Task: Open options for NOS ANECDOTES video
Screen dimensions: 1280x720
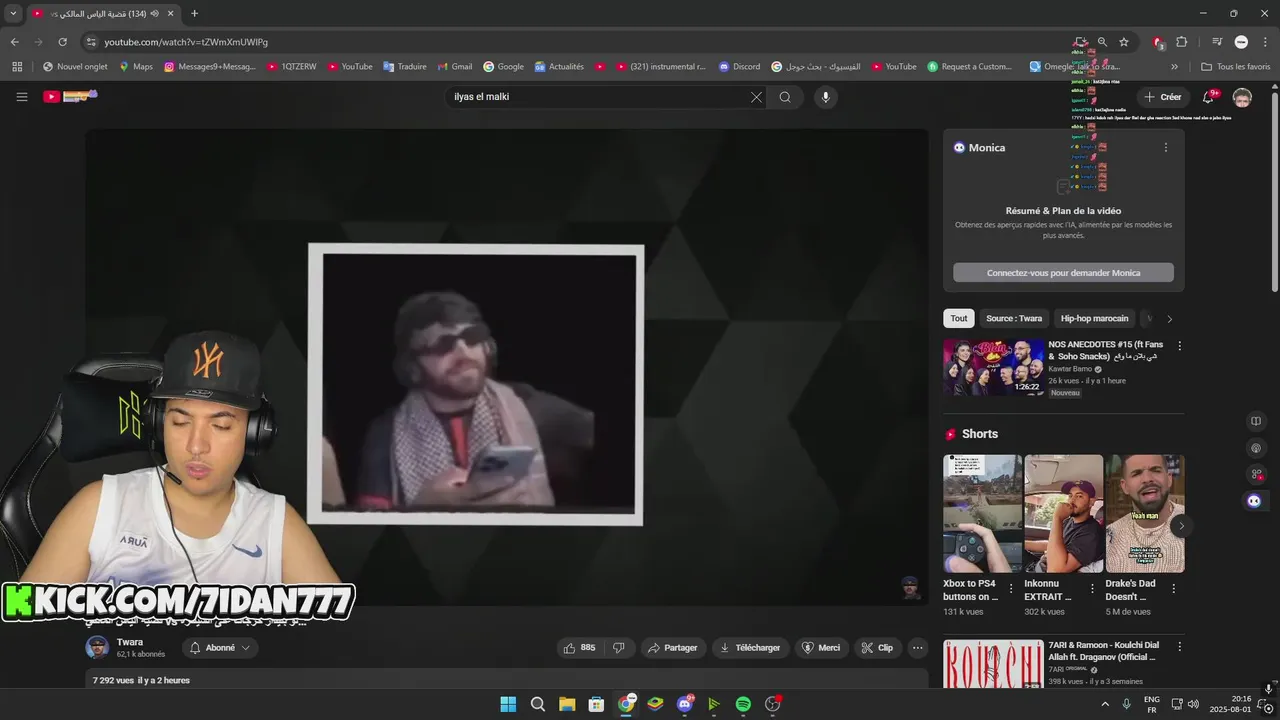Action: pyautogui.click(x=1179, y=346)
